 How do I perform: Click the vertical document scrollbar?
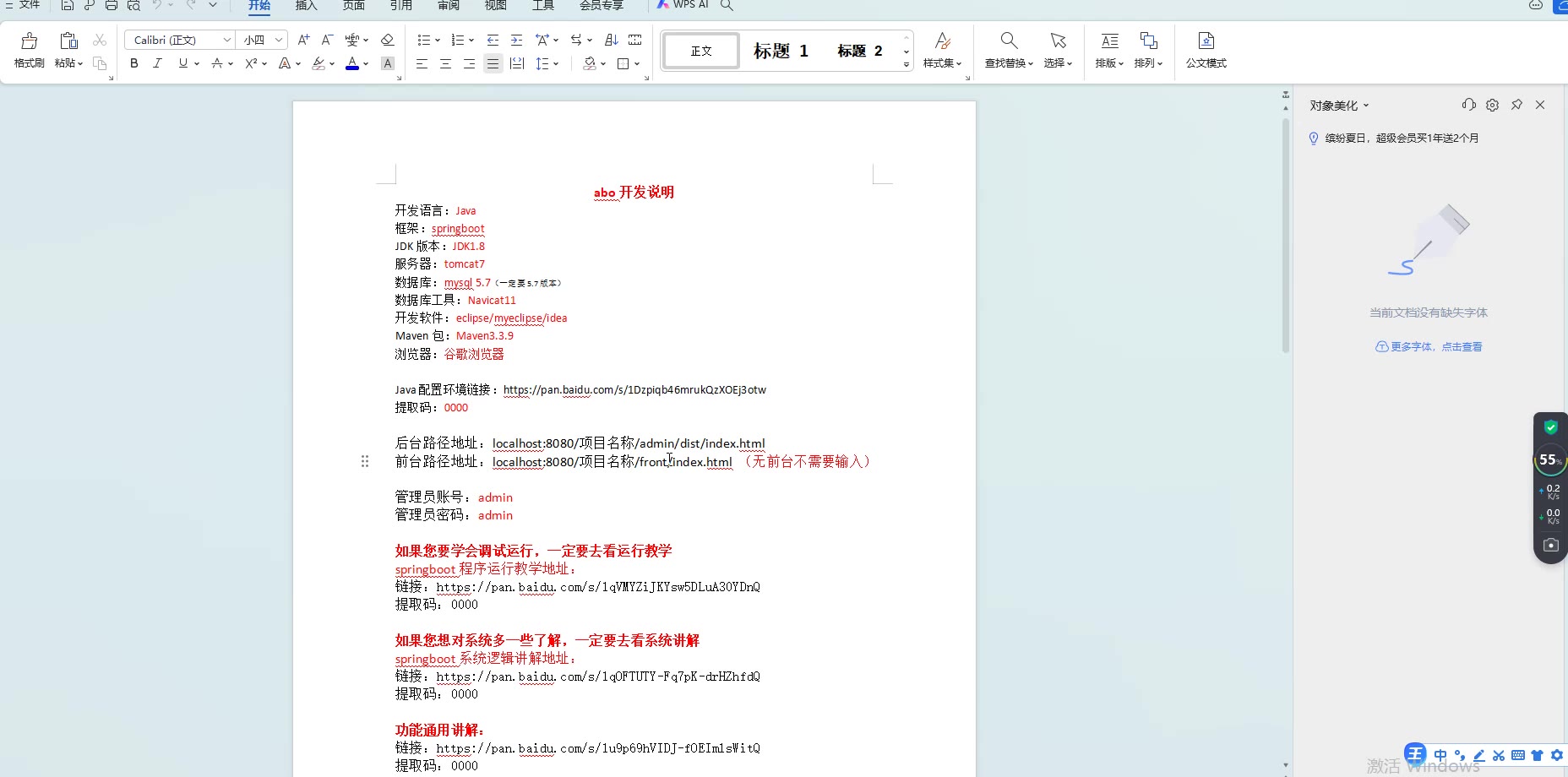pos(1286,236)
